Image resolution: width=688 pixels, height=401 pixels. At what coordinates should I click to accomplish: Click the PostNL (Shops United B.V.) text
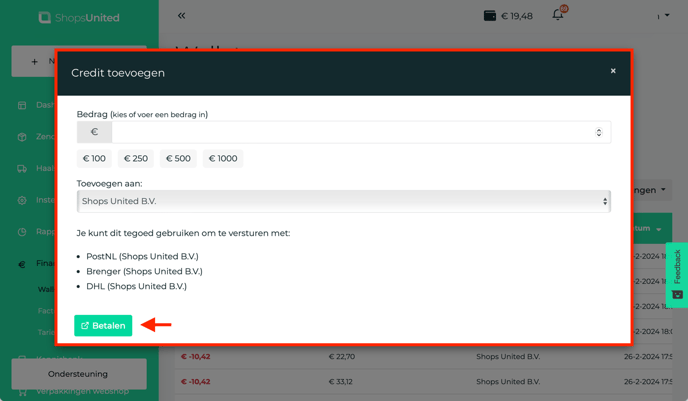click(x=142, y=256)
